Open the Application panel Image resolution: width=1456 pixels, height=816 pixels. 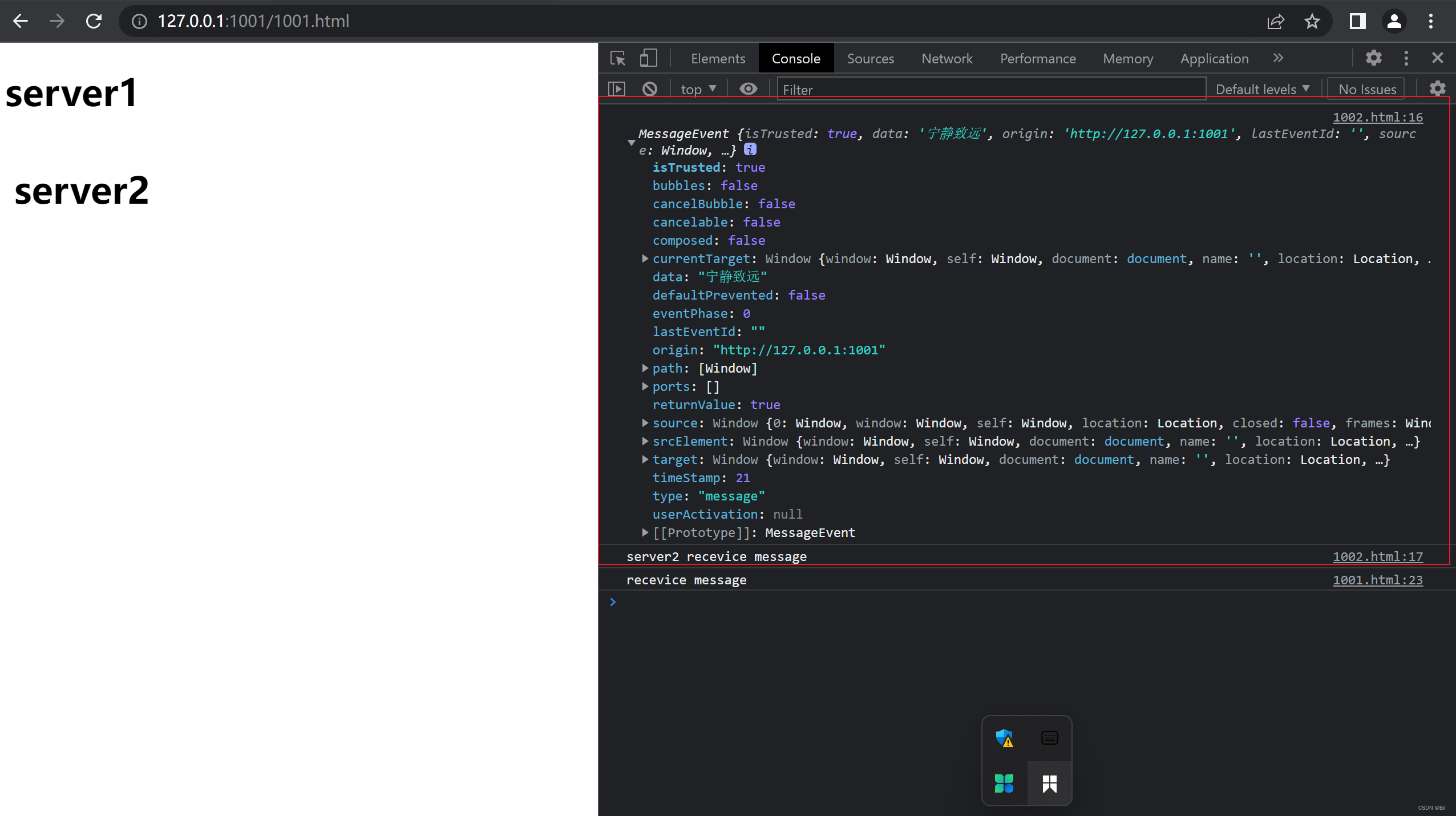(1214, 58)
